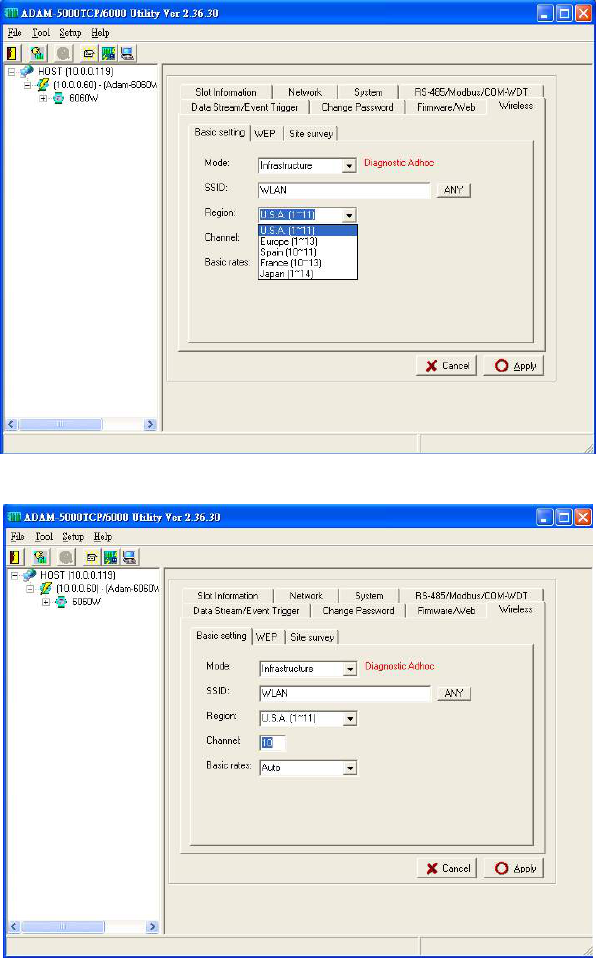
Task: Click the Apply button in the lower window
Action: click(514, 868)
